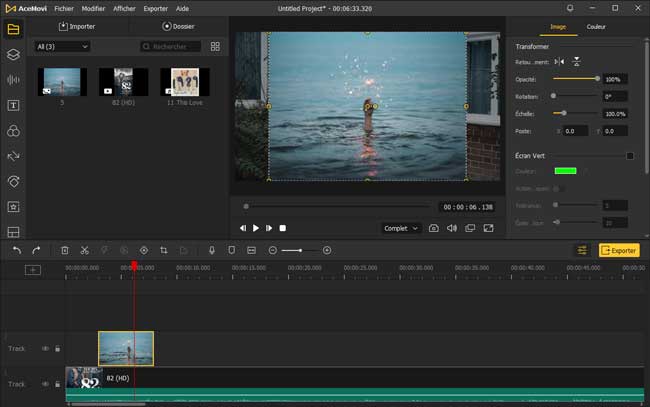Toggle the lock on the lower track
The height and width of the screenshot is (407, 650).
57,383
